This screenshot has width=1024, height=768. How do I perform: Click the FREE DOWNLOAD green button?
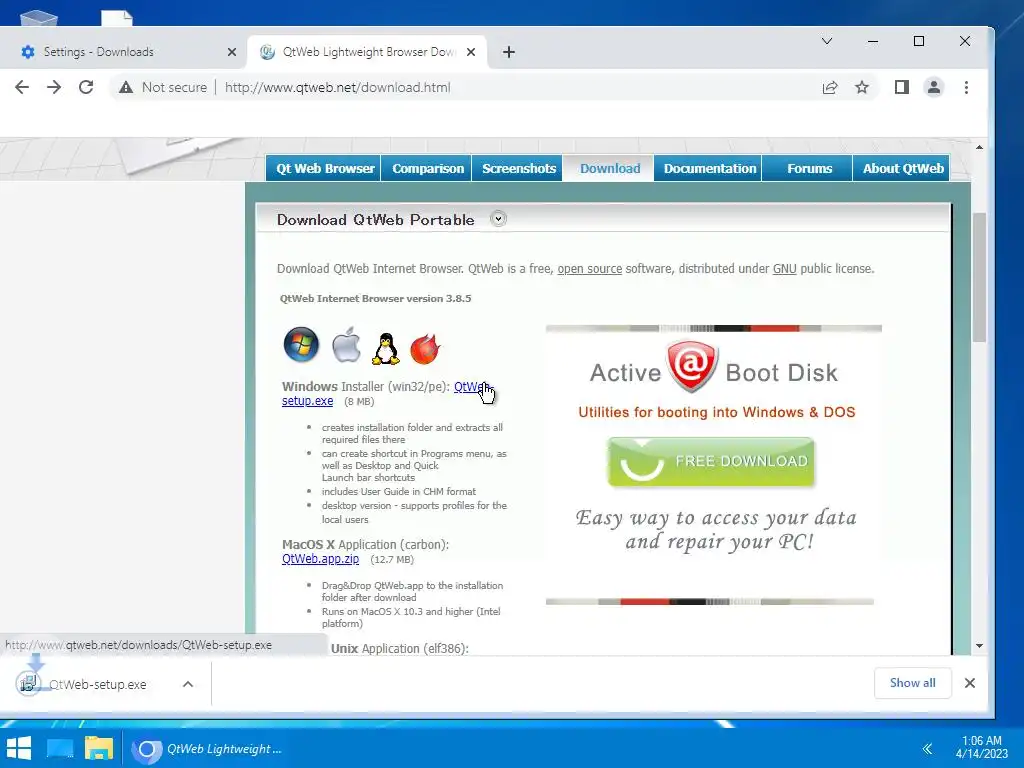point(711,462)
